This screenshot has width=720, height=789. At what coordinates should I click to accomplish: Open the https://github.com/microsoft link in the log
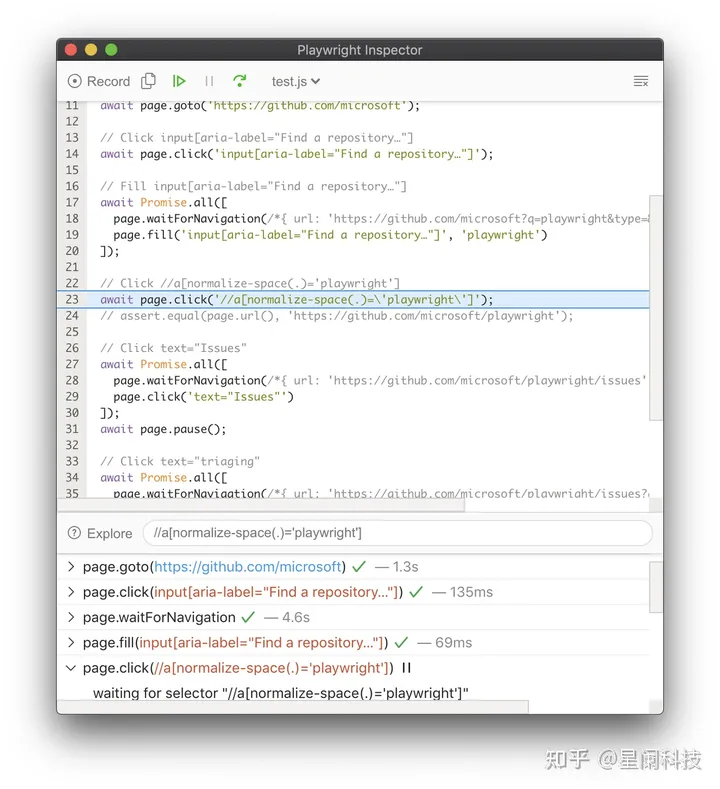point(248,567)
